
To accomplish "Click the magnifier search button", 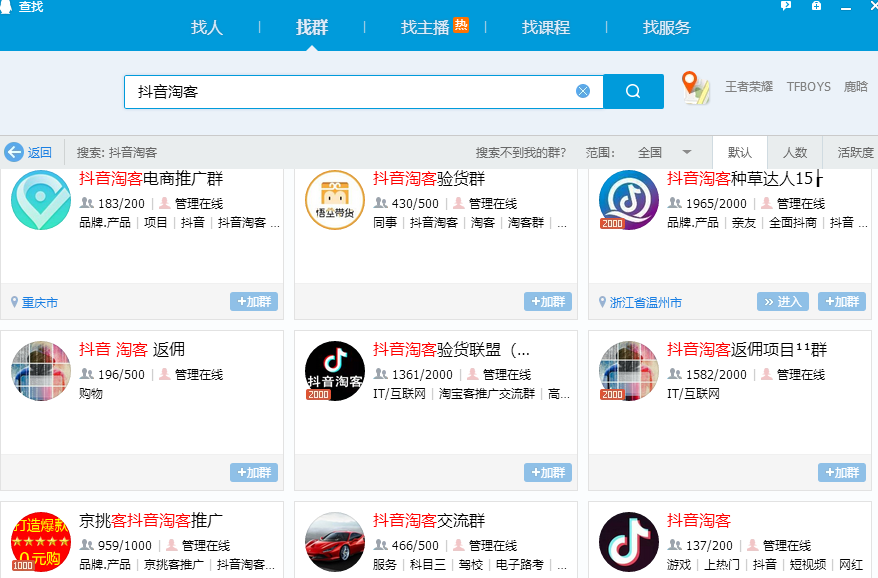I will [x=633, y=91].
